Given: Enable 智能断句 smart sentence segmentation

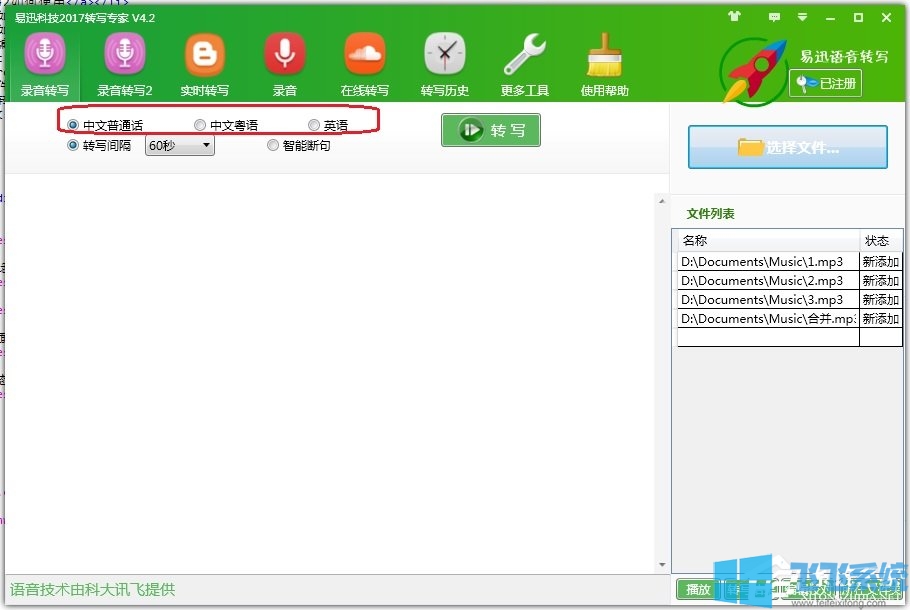Looking at the screenshot, I should 273,145.
